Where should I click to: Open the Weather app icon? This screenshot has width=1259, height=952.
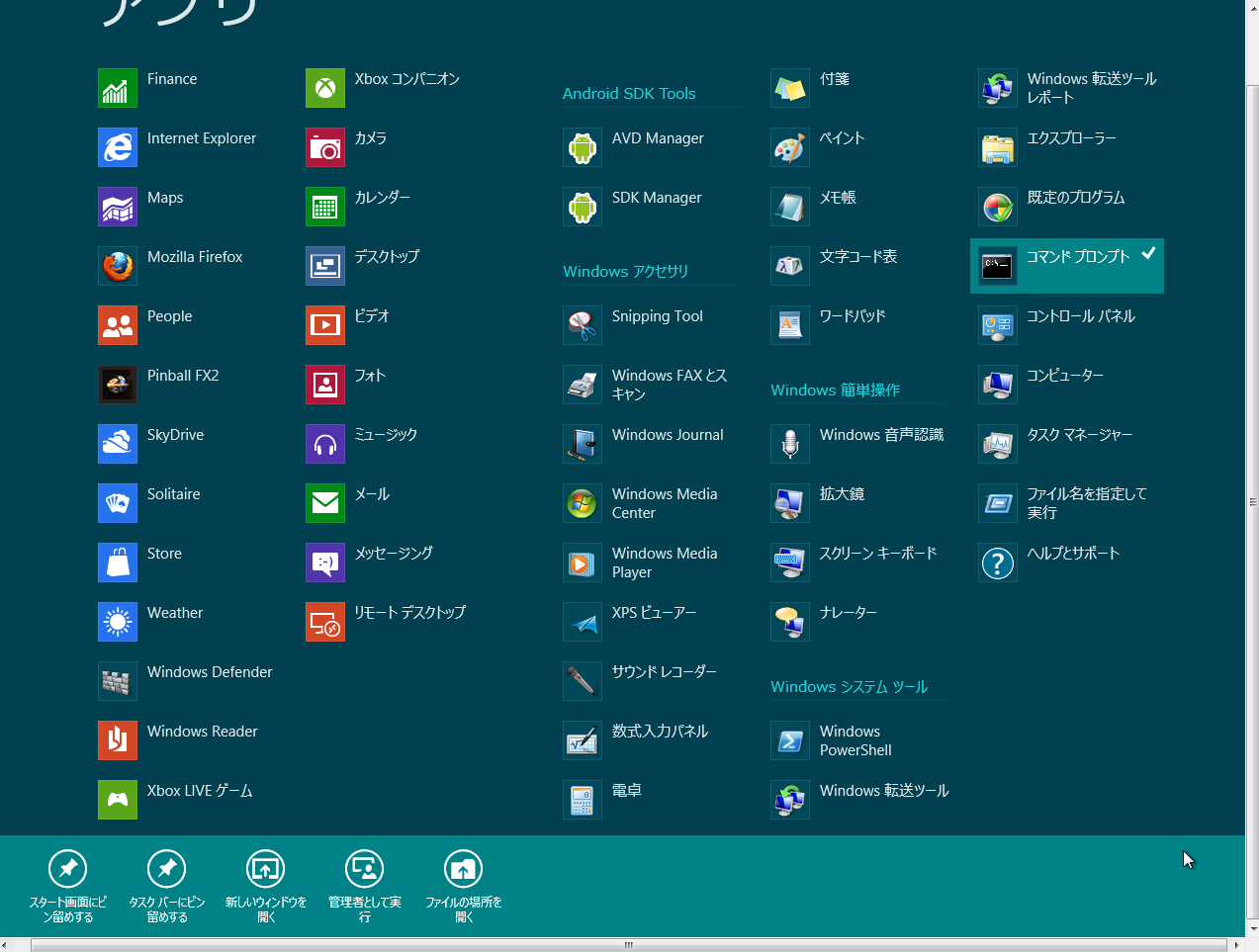(x=118, y=622)
